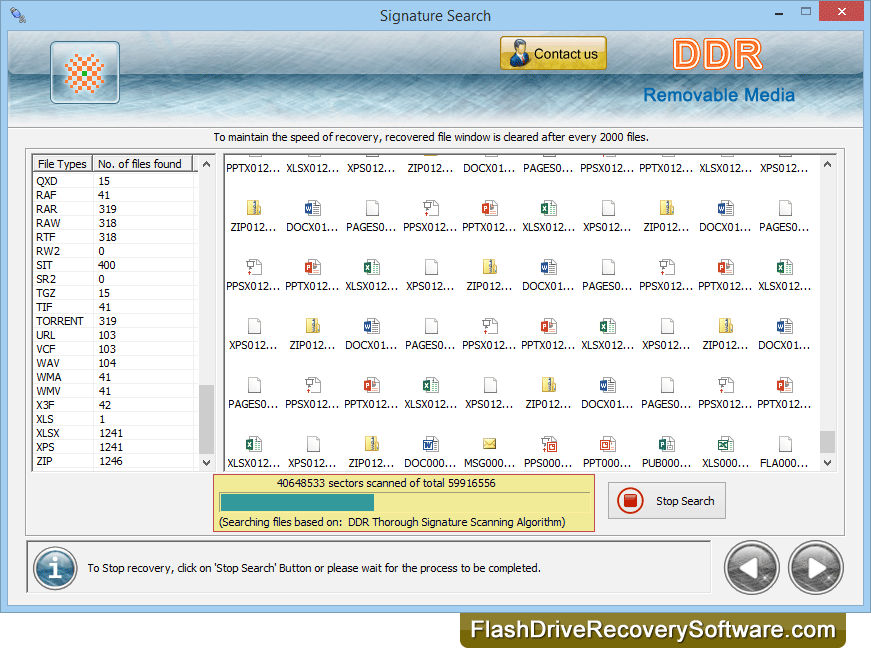
Task: Select the PPS000 slideshow file icon
Action: click(548, 444)
